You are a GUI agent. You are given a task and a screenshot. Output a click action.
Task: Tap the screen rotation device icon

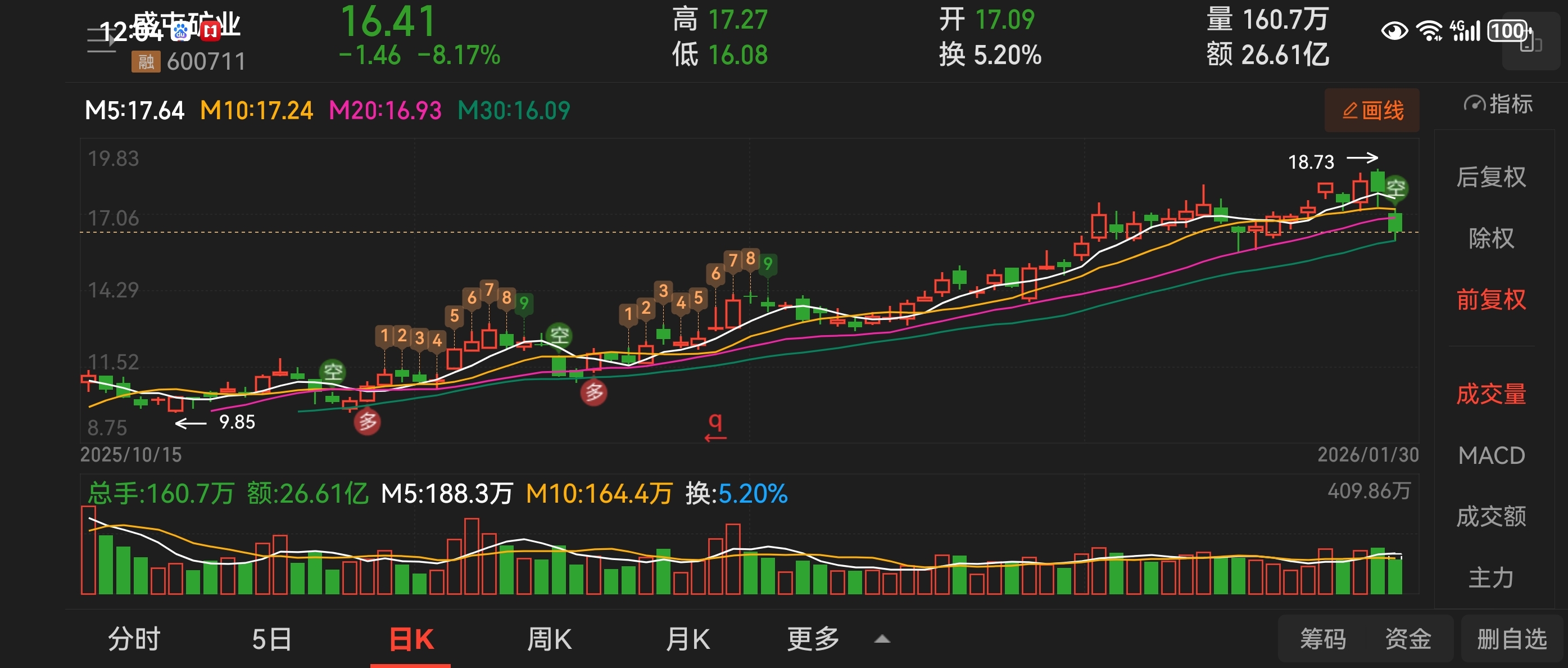pos(1530,42)
